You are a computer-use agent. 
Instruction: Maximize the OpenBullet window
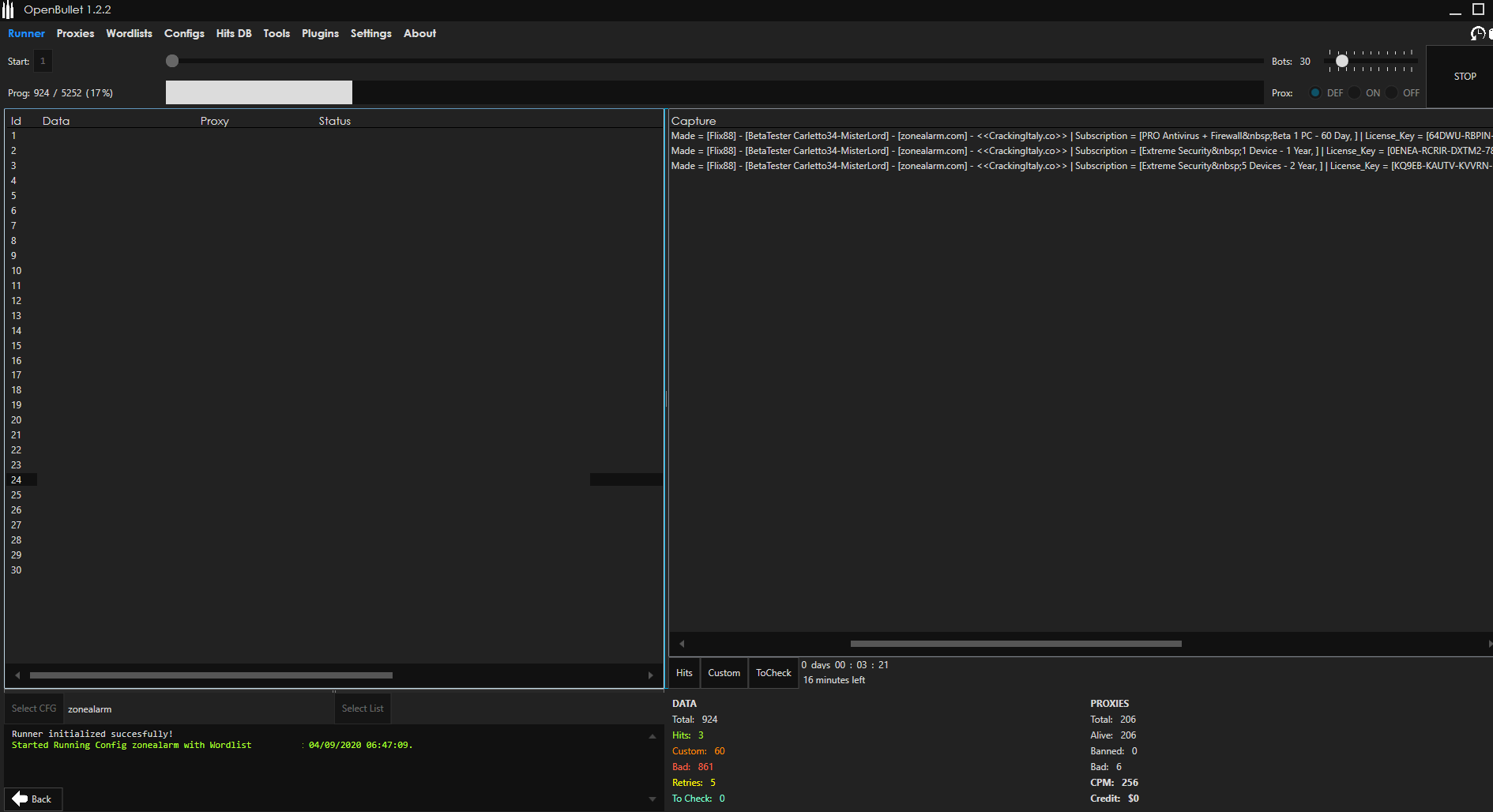[x=1479, y=9]
